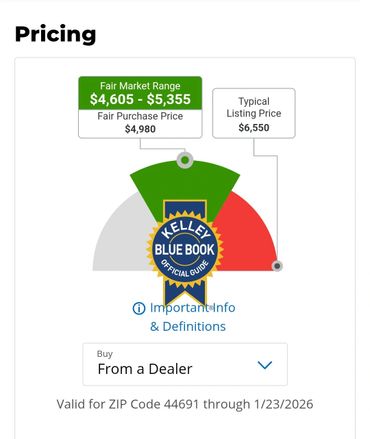Open Important Info & Definitions link
This screenshot has height=439, width=370.
[184, 317]
